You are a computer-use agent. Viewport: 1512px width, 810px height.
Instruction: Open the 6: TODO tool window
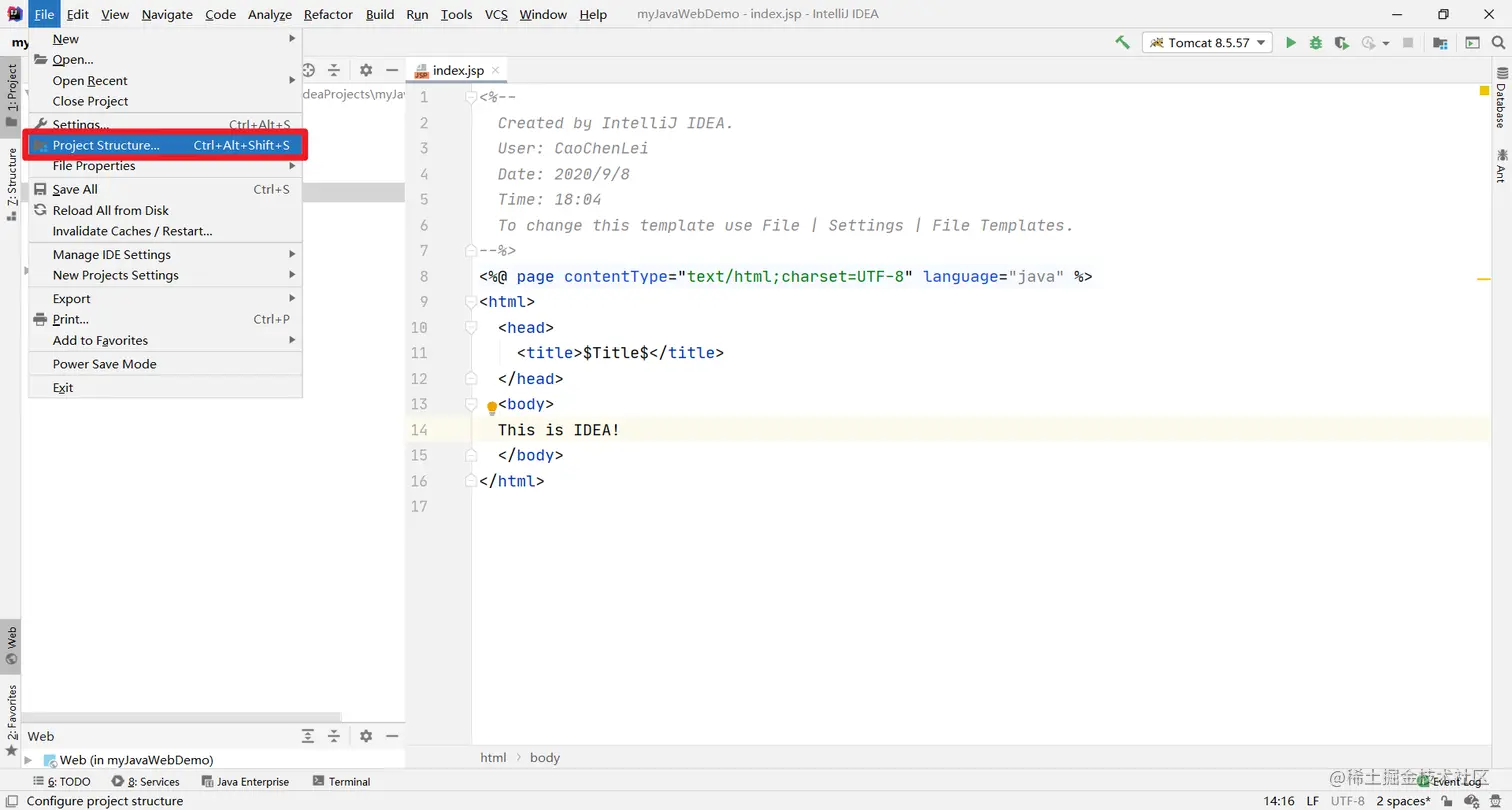pyautogui.click(x=61, y=782)
